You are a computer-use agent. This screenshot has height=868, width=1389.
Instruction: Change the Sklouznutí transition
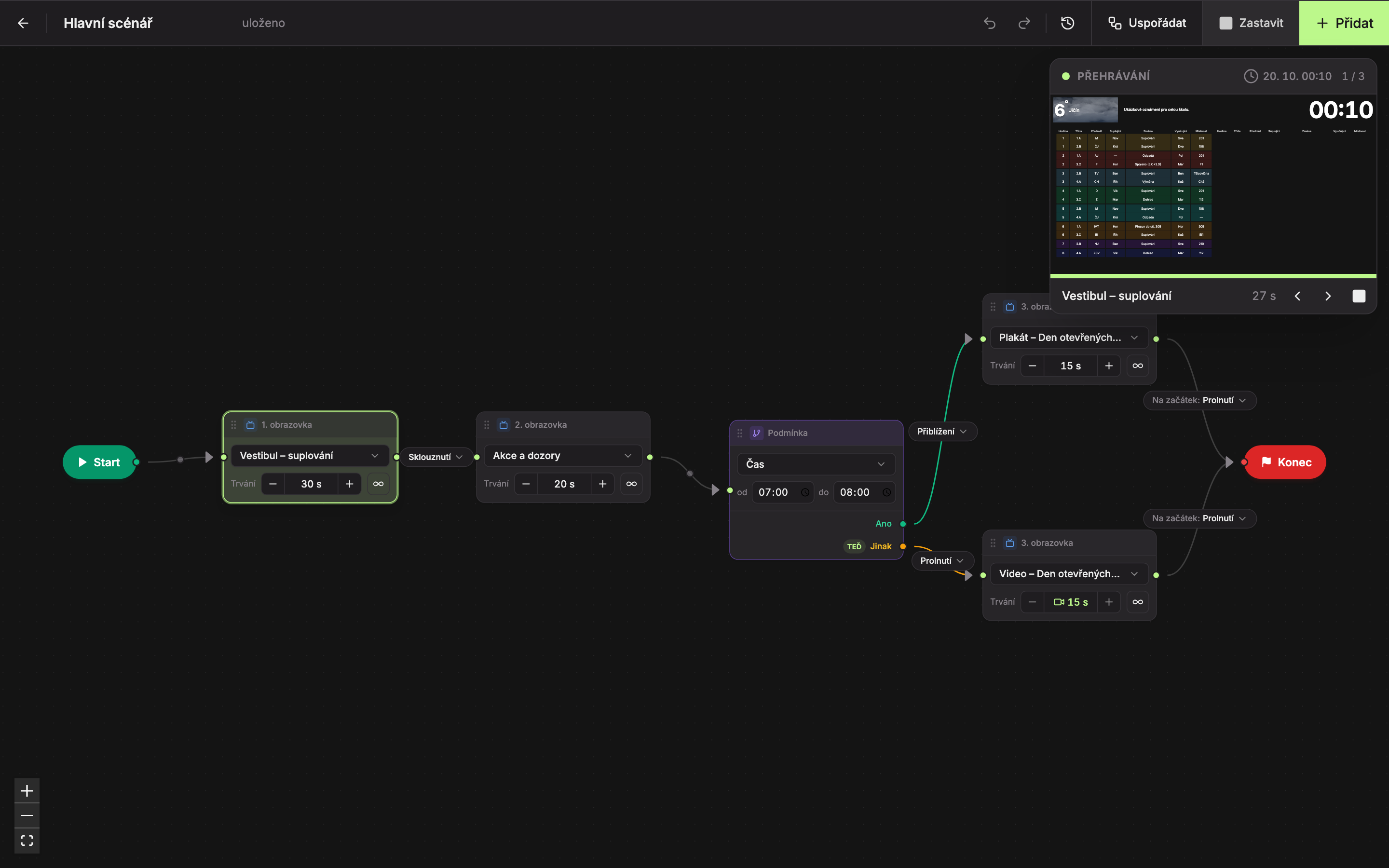point(436,457)
